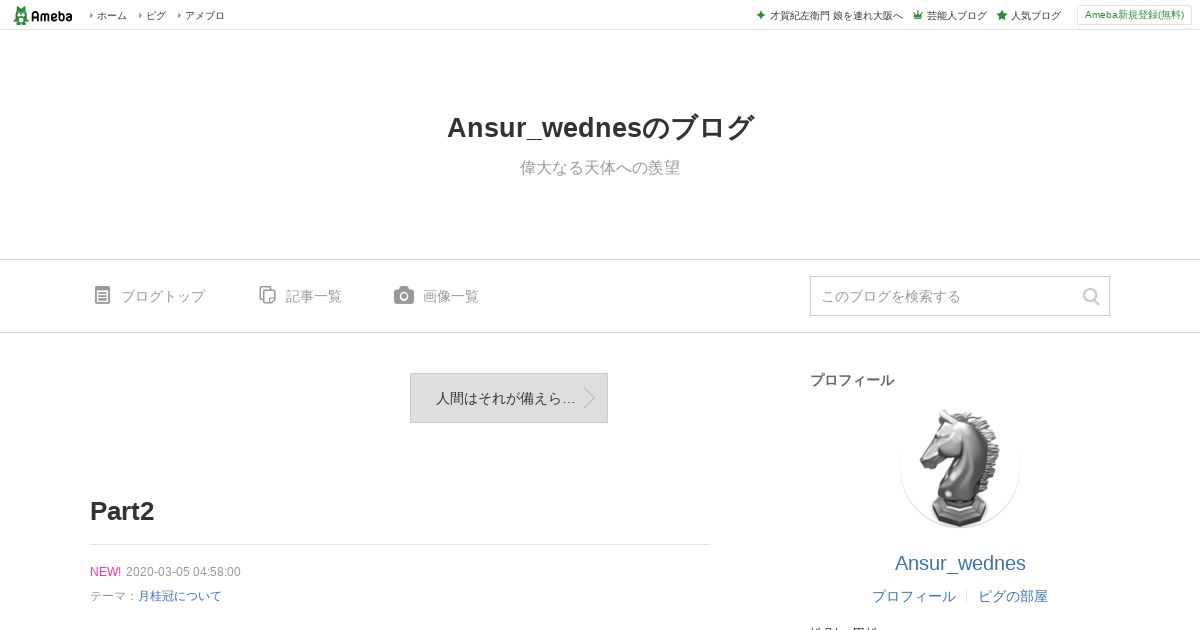Viewport: 1200px width, 630px height.
Task: Open the プロフィール link under the username
Action: click(913, 596)
